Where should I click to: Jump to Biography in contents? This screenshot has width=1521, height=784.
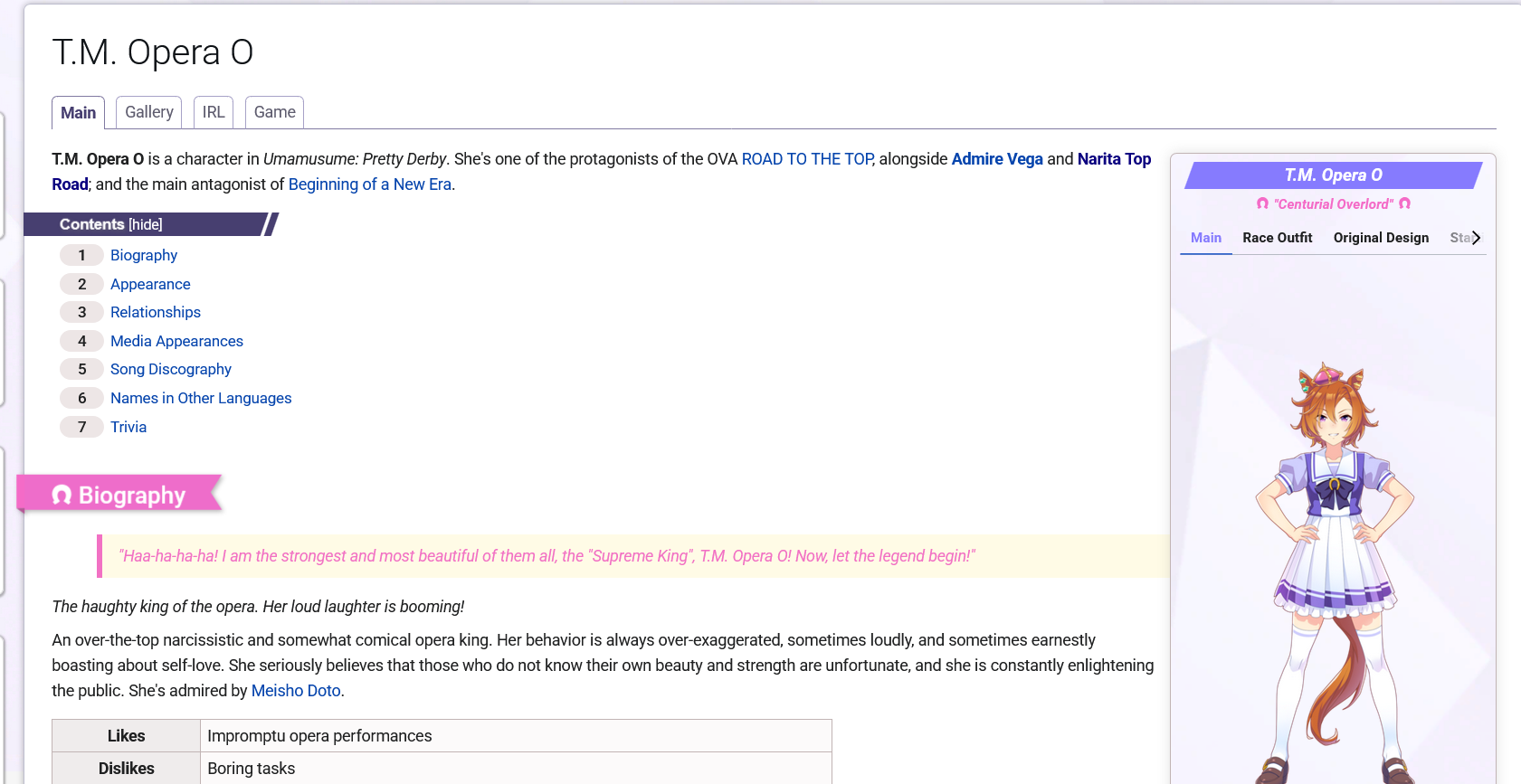pyautogui.click(x=144, y=255)
